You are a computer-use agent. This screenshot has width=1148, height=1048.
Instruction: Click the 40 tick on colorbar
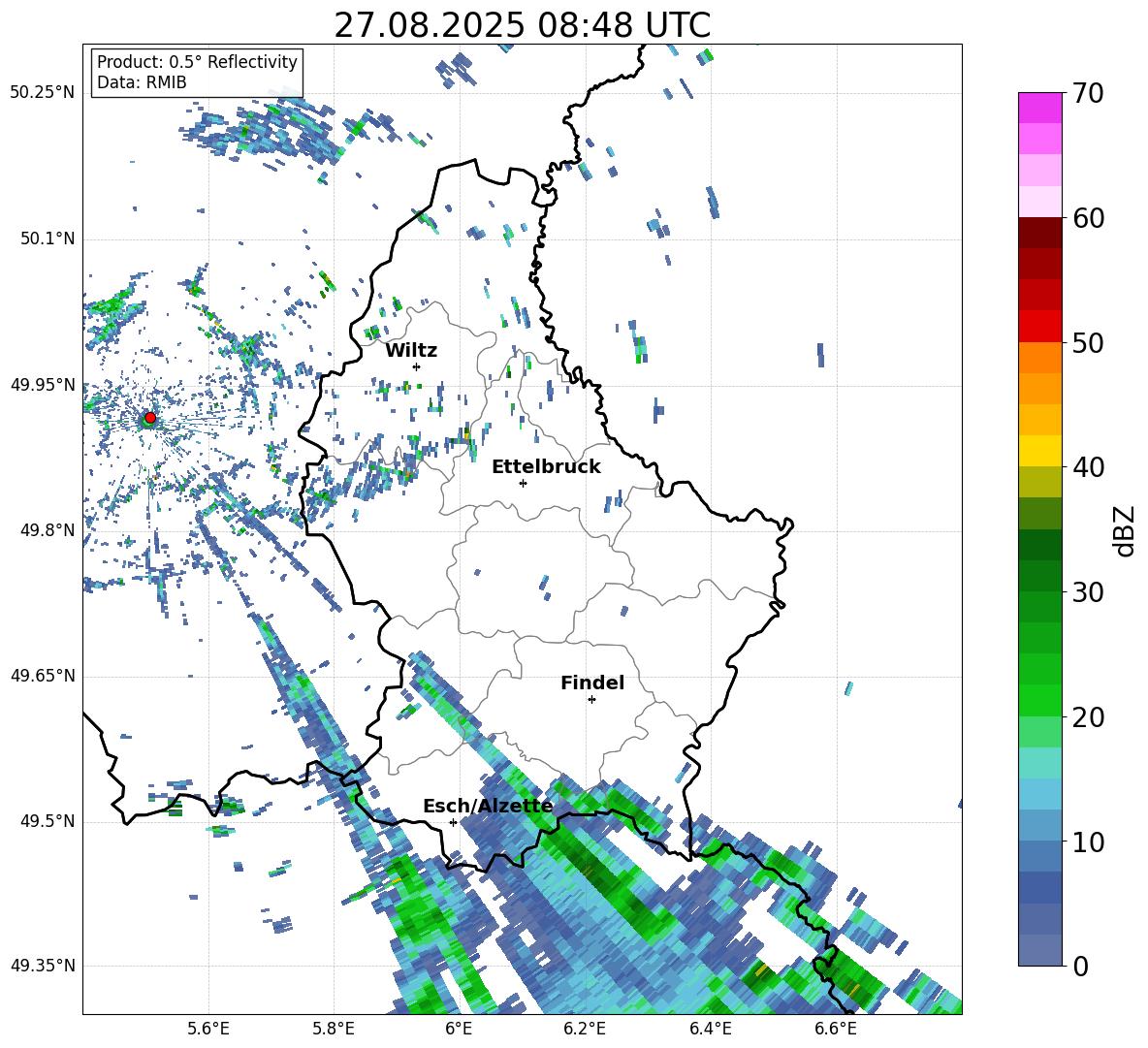(1087, 467)
